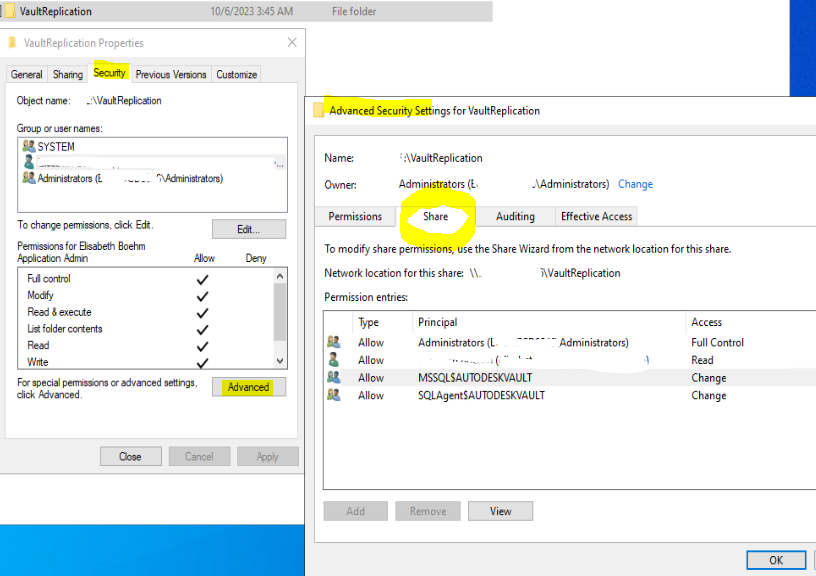Click the View button under permission entries
816x576 pixels.
(x=500, y=511)
